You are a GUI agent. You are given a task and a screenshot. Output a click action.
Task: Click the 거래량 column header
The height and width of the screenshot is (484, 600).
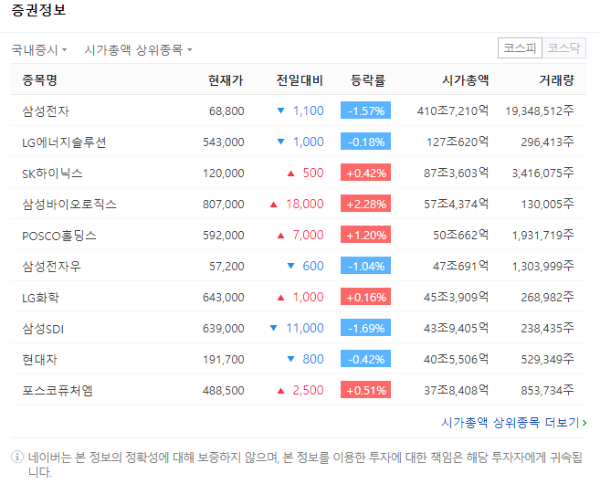pos(557,80)
